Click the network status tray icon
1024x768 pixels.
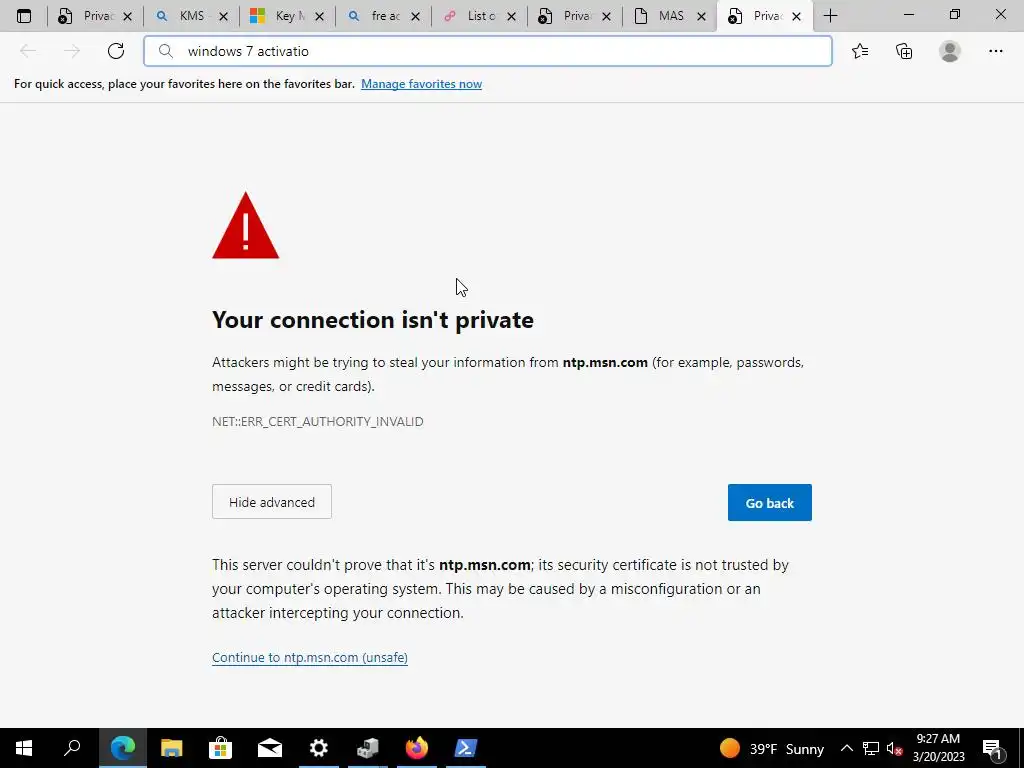(871, 748)
